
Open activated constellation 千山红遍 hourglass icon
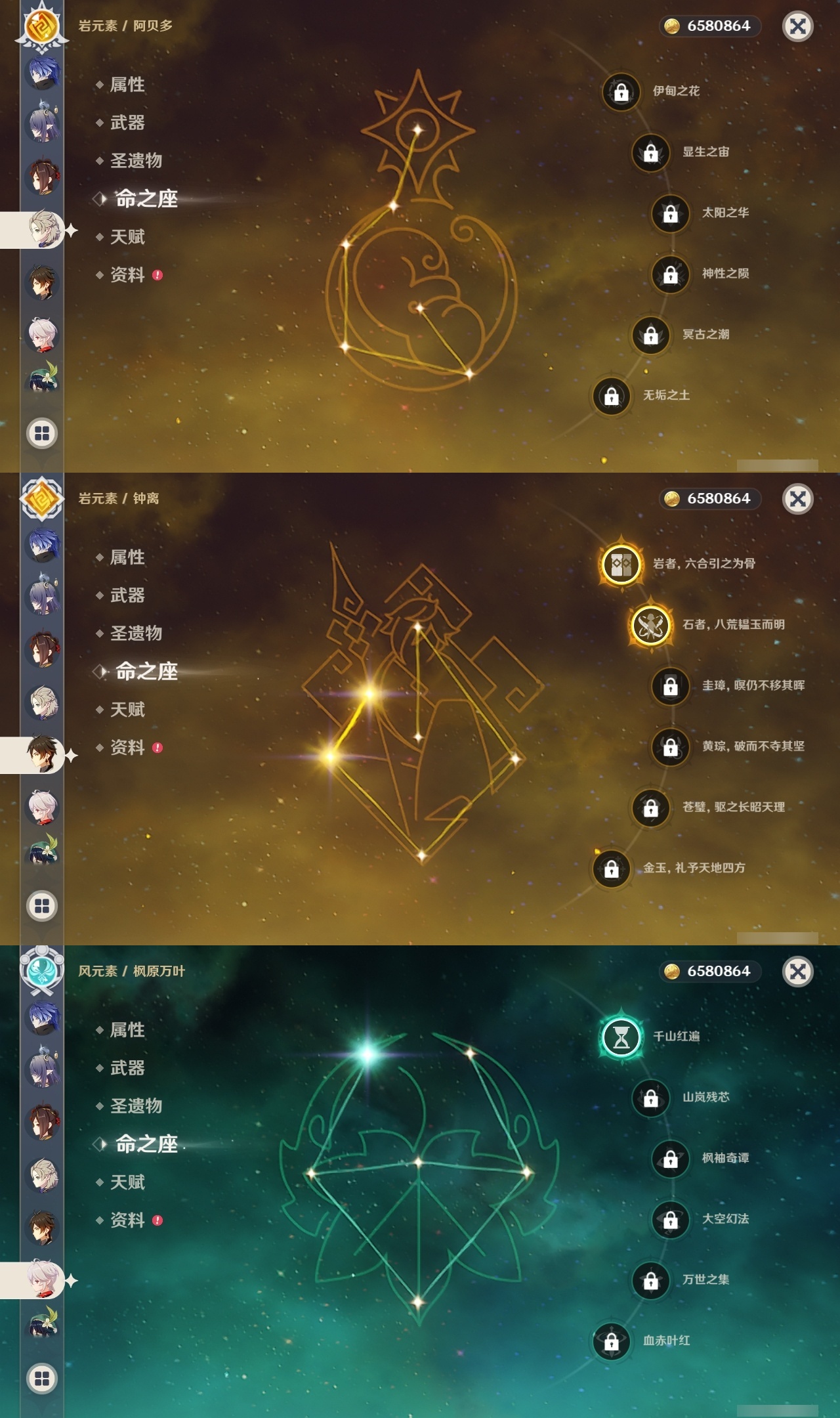pos(621,1037)
